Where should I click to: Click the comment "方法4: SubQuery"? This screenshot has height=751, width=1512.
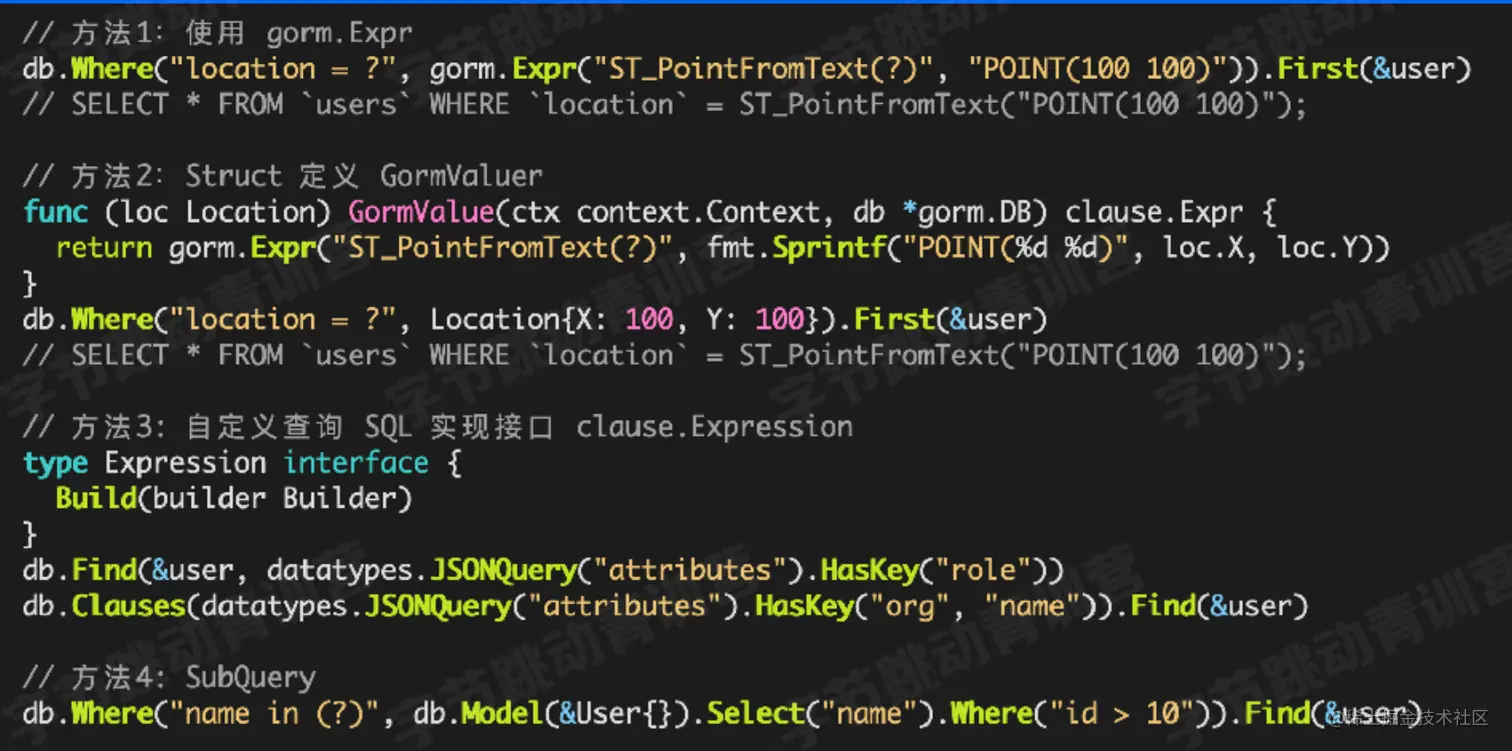[169, 678]
